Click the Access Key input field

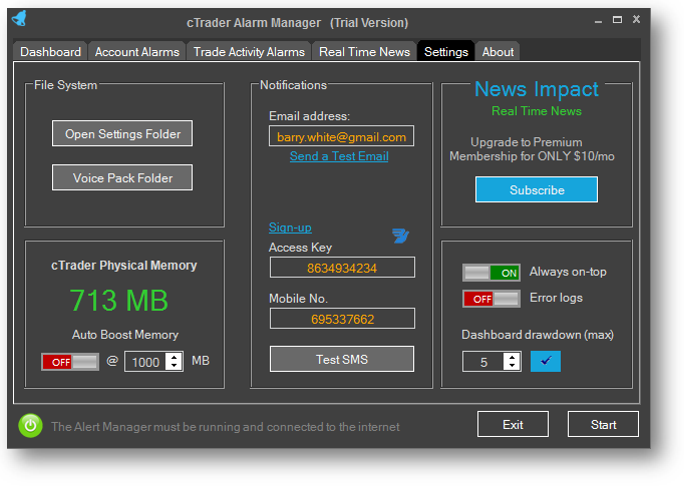coord(342,267)
